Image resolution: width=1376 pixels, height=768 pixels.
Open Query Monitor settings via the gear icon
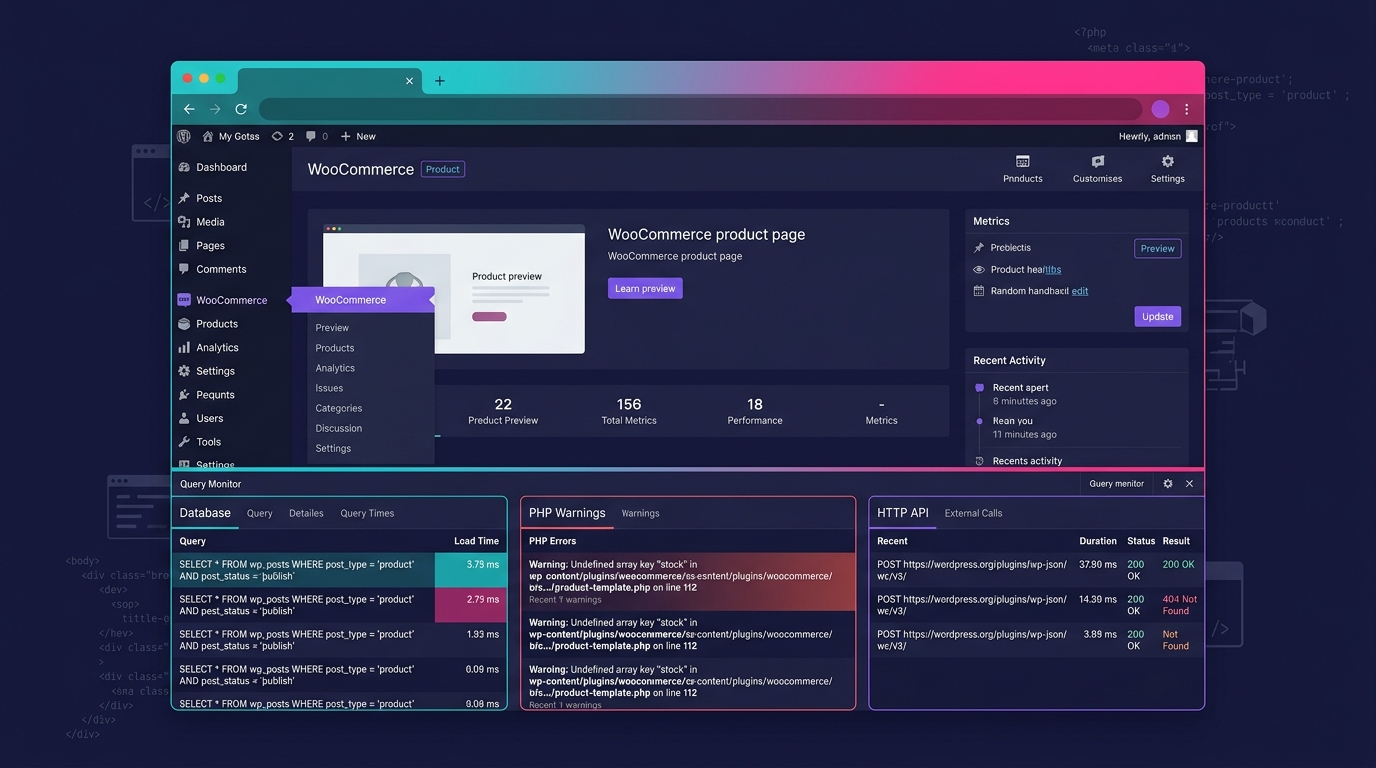coord(1167,483)
